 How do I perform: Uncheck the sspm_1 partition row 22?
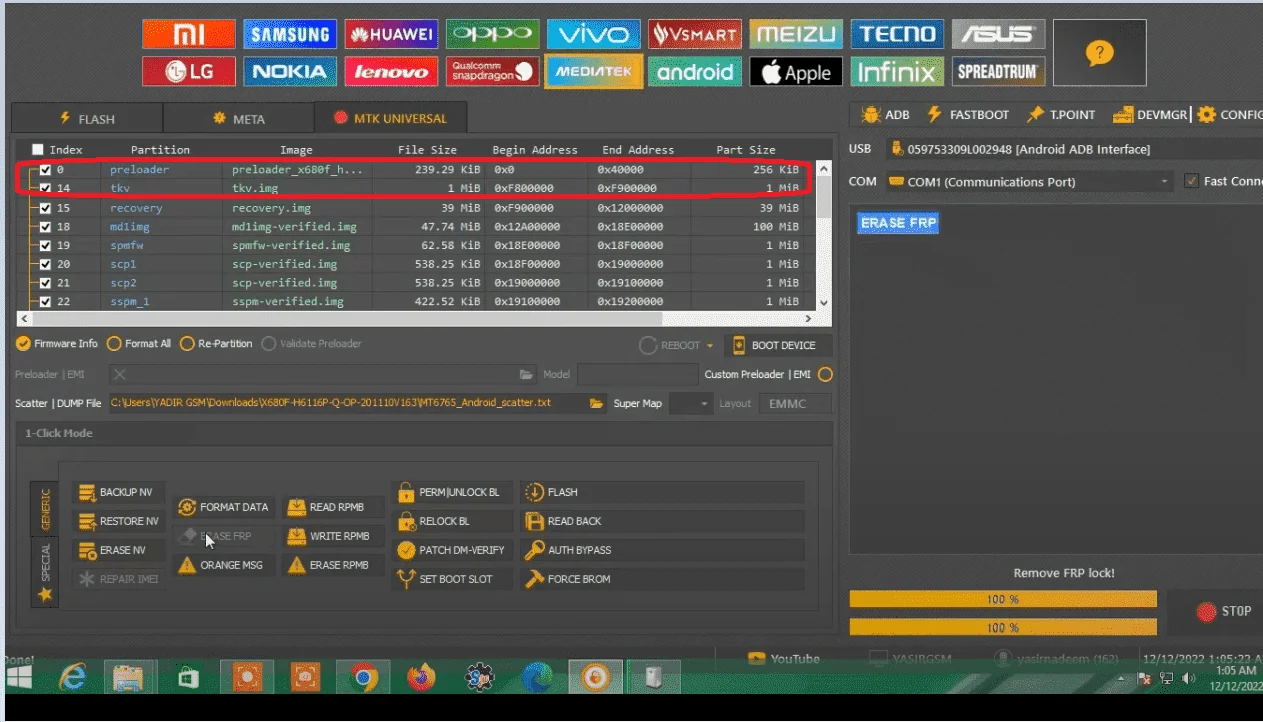[45, 301]
